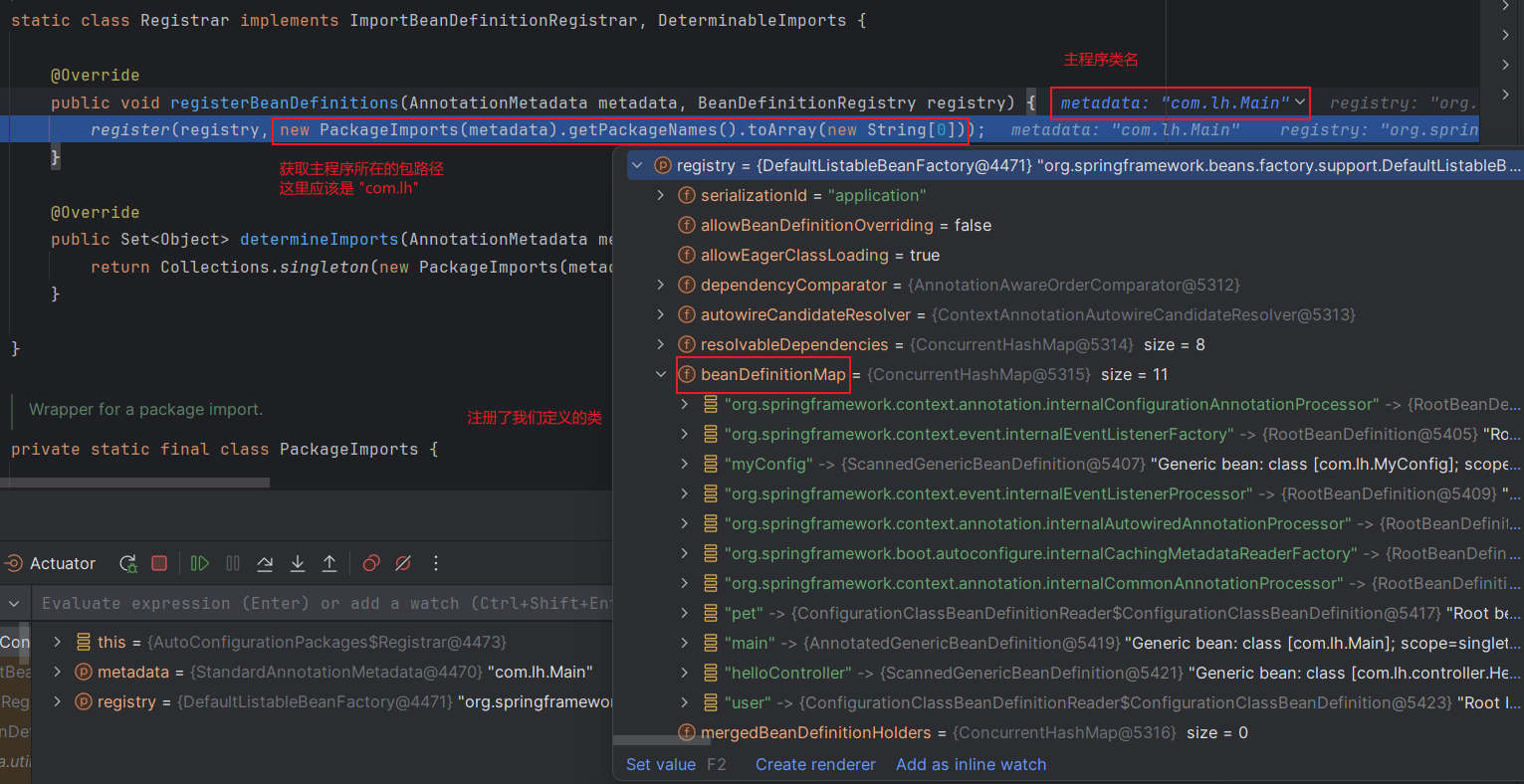The image size is (1524, 784).
Task: Click "allowEagerClassLoading = true" row text
Action: [x=820, y=255]
